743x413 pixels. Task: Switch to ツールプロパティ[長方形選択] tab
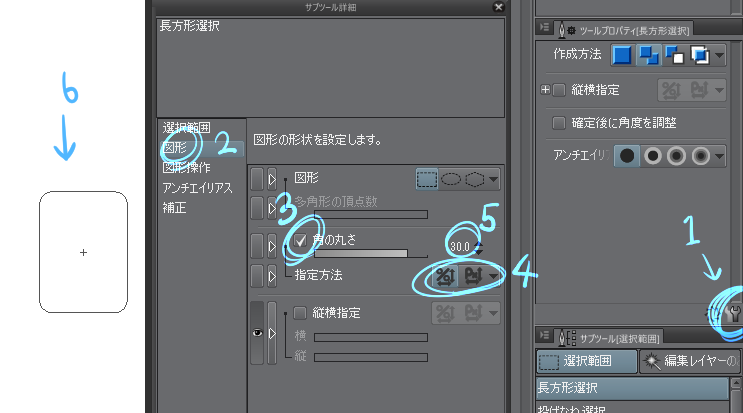click(624, 30)
